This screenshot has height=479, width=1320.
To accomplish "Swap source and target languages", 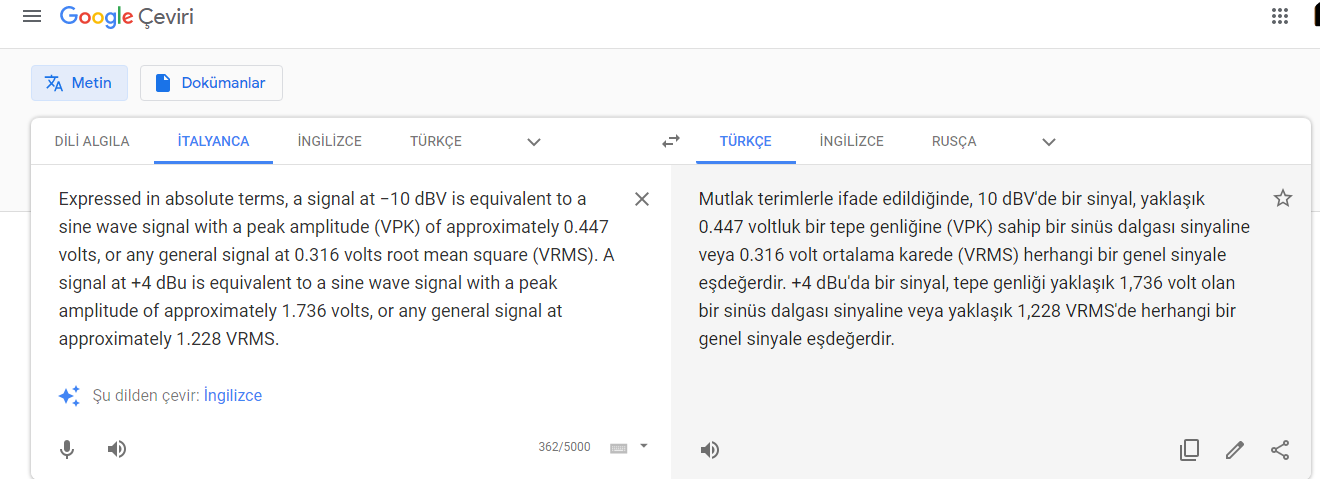I will (x=671, y=142).
